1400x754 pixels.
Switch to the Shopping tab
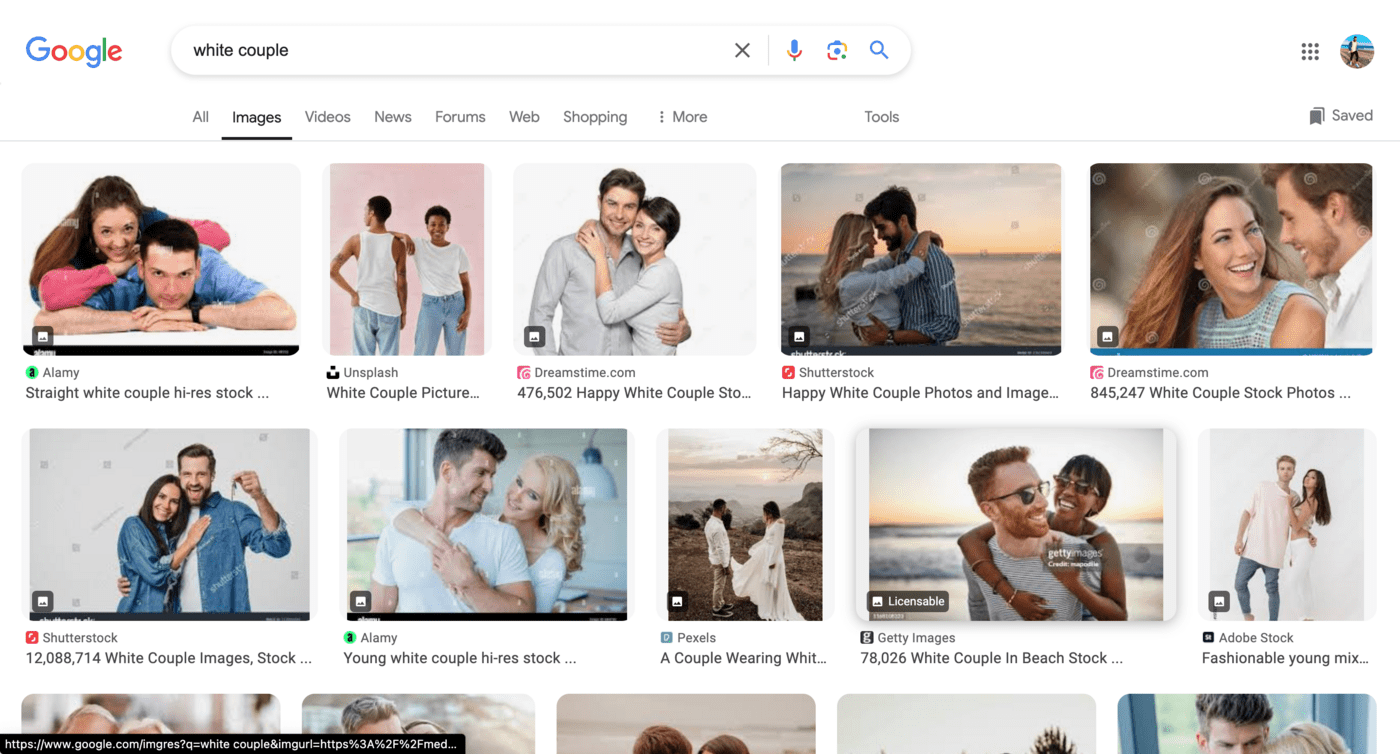(595, 117)
